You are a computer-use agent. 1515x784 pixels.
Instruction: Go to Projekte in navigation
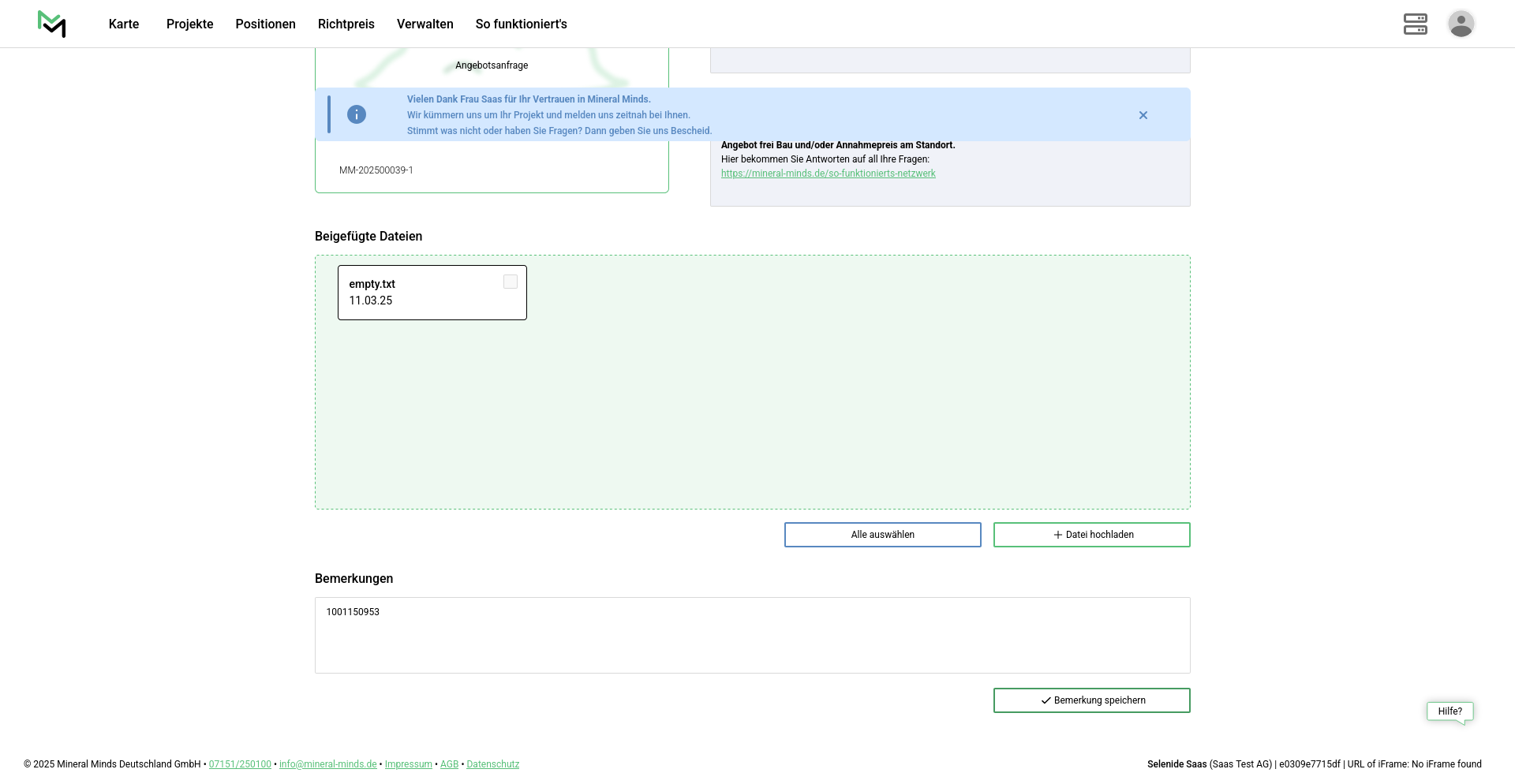tap(189, 24)
